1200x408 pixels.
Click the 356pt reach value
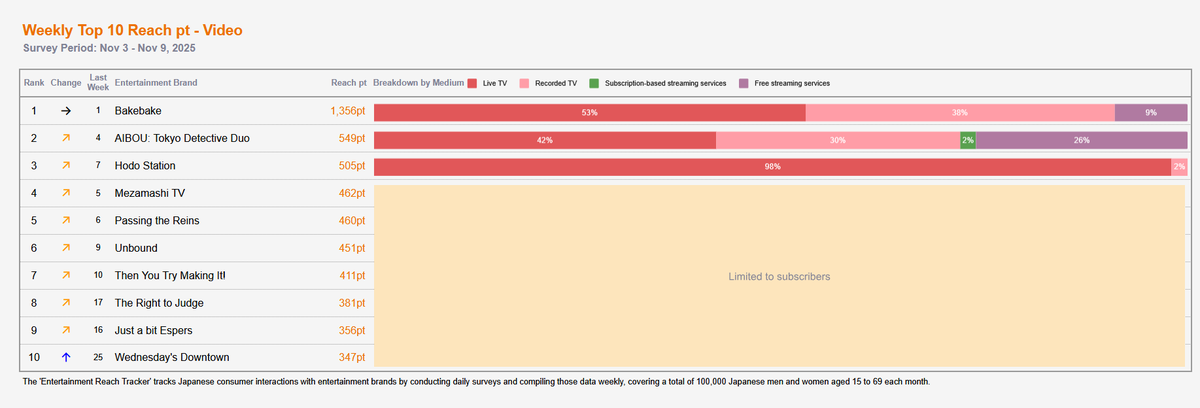352,330
